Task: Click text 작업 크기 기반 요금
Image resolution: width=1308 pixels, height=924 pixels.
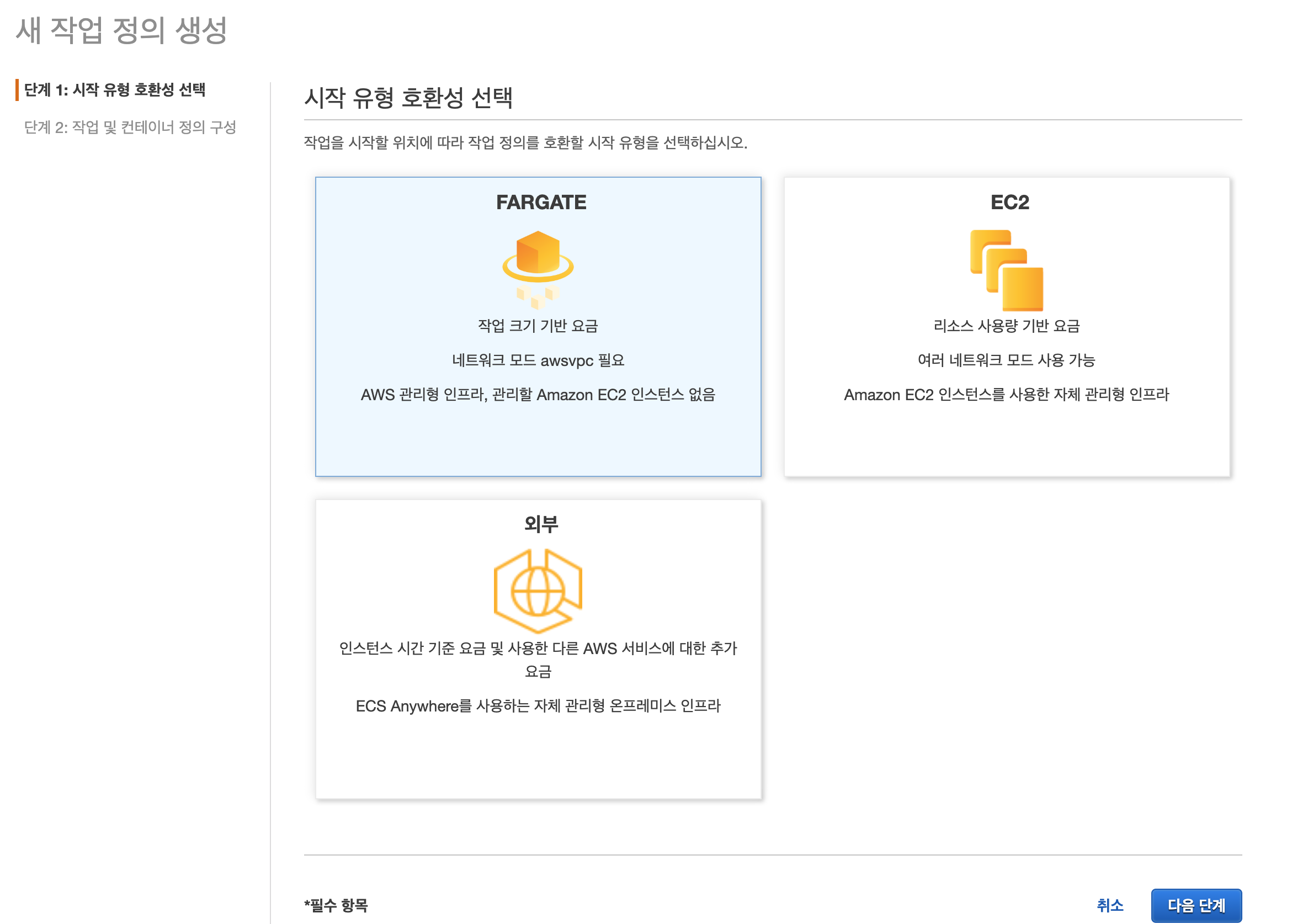Action: pos(538,326)
